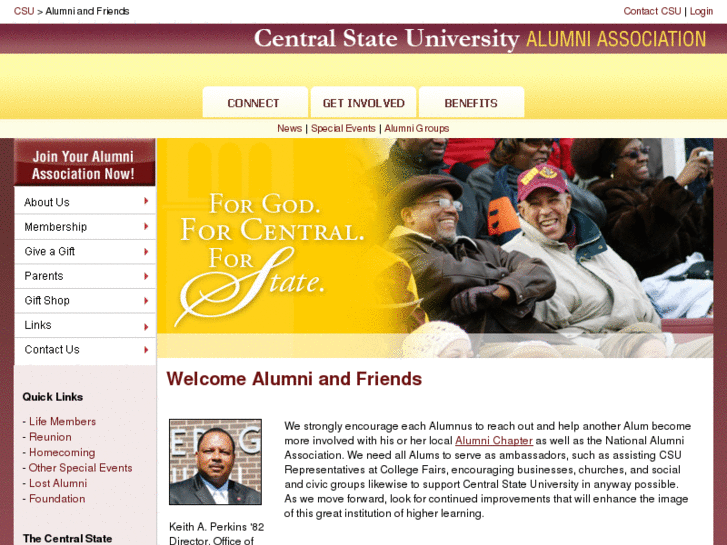The width and height of the screenshot is (727, 545).
Task: Click Keith A. Perkins portrait photo
Action: pos(215,462)
